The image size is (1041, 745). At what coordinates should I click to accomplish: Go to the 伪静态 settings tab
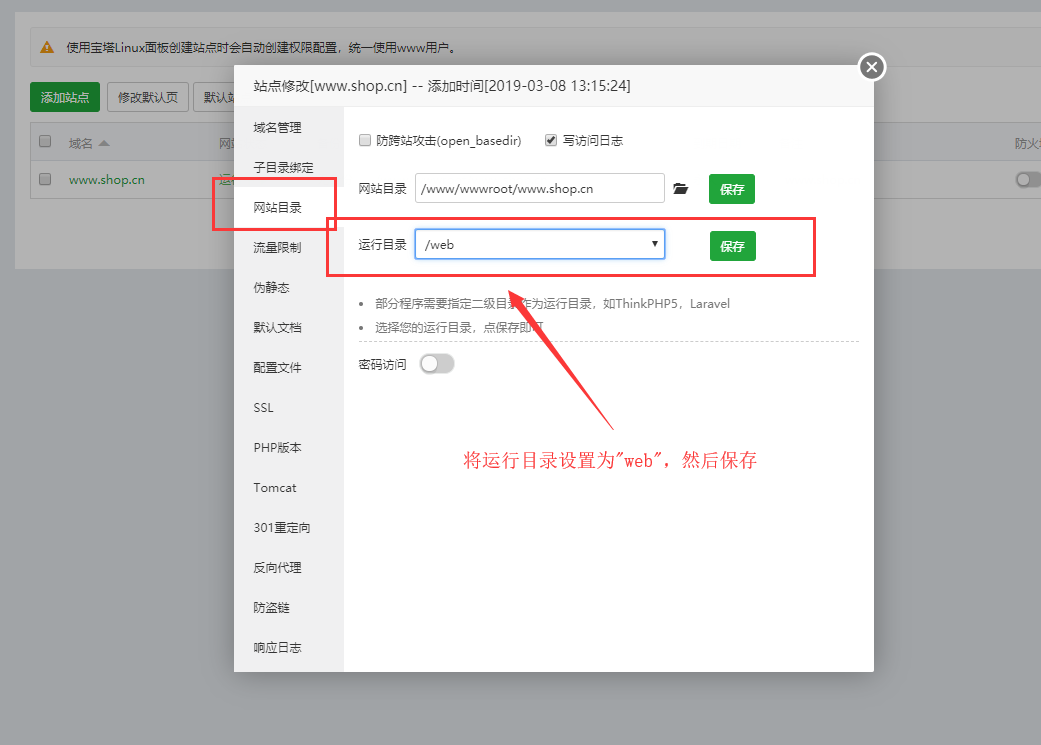[x=271, y=287]
